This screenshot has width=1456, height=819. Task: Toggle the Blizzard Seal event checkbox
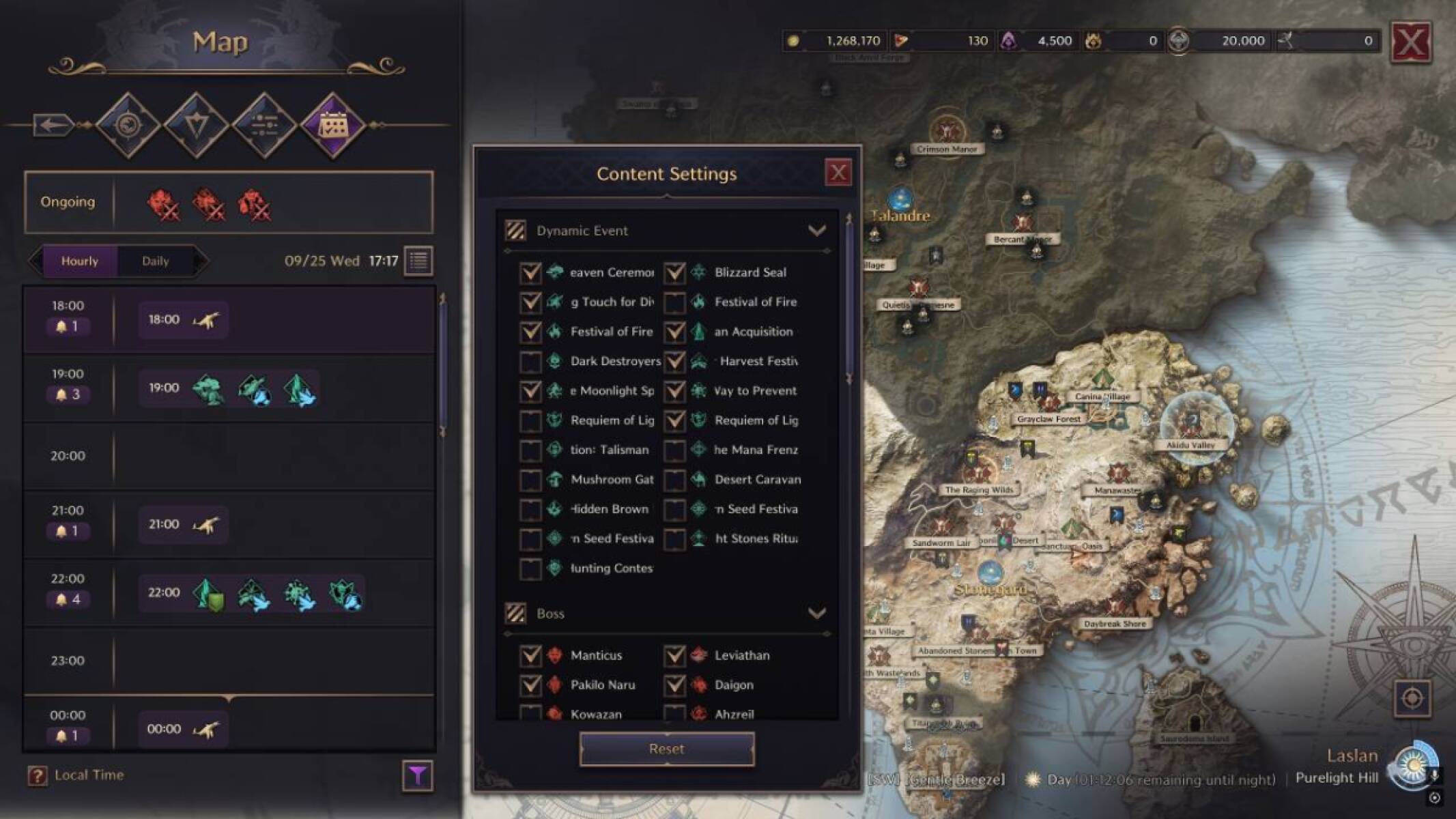(x=674, y=272)
